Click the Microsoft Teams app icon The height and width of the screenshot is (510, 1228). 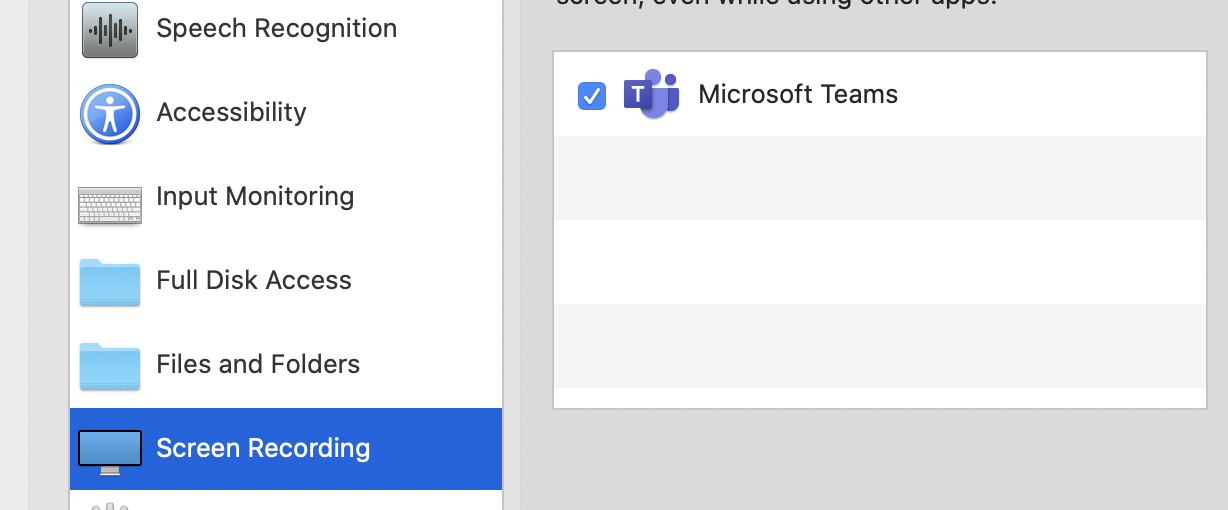(x=651, y=94)
